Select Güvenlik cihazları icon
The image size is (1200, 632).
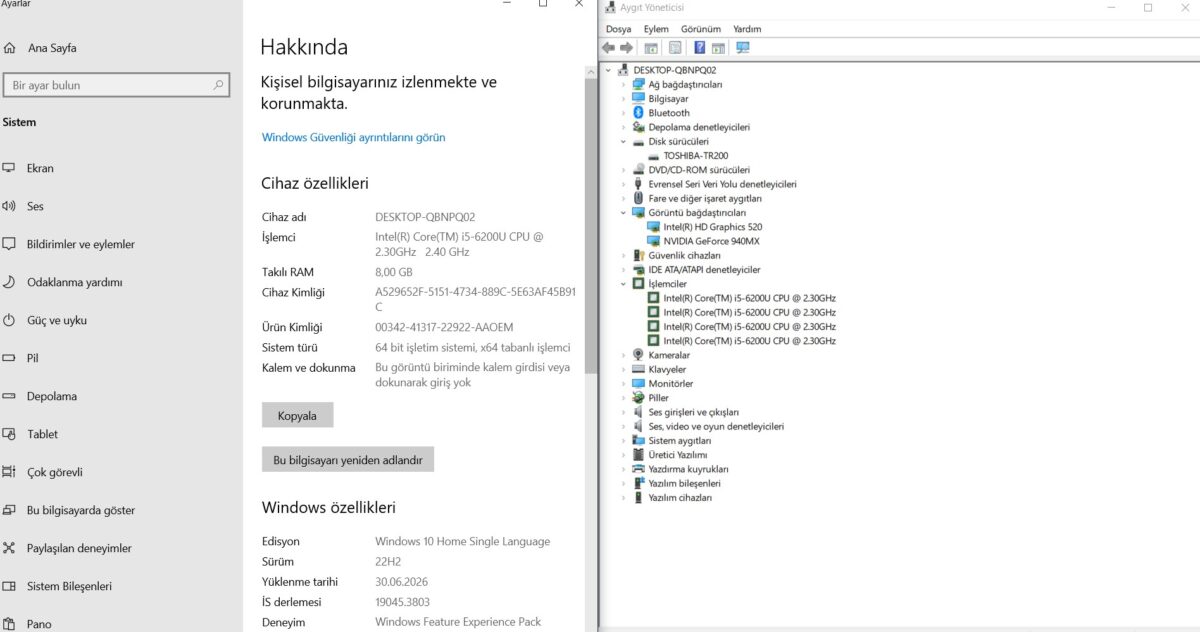pyautogui.click(x=638, y=255)
